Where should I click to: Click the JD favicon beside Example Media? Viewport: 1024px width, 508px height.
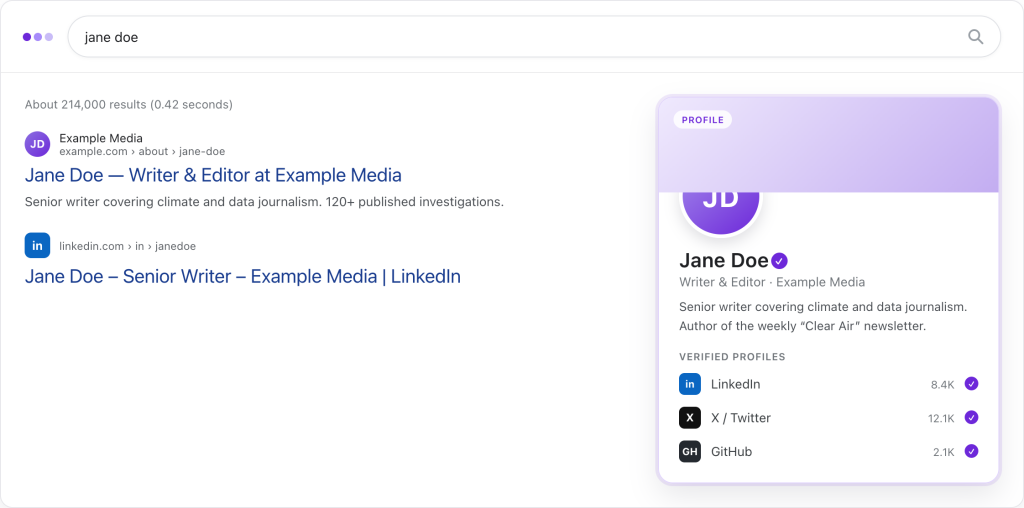[x=37, y=144]
